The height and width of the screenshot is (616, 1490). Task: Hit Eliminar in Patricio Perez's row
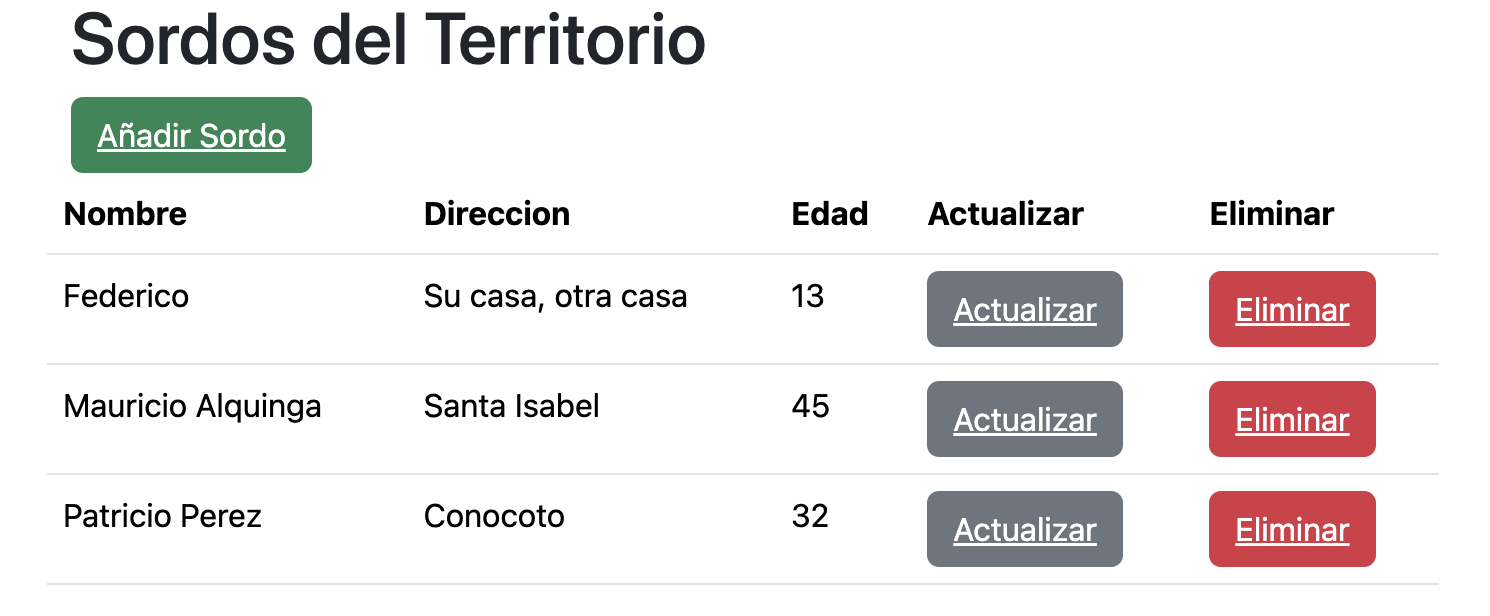(1292, 530)
